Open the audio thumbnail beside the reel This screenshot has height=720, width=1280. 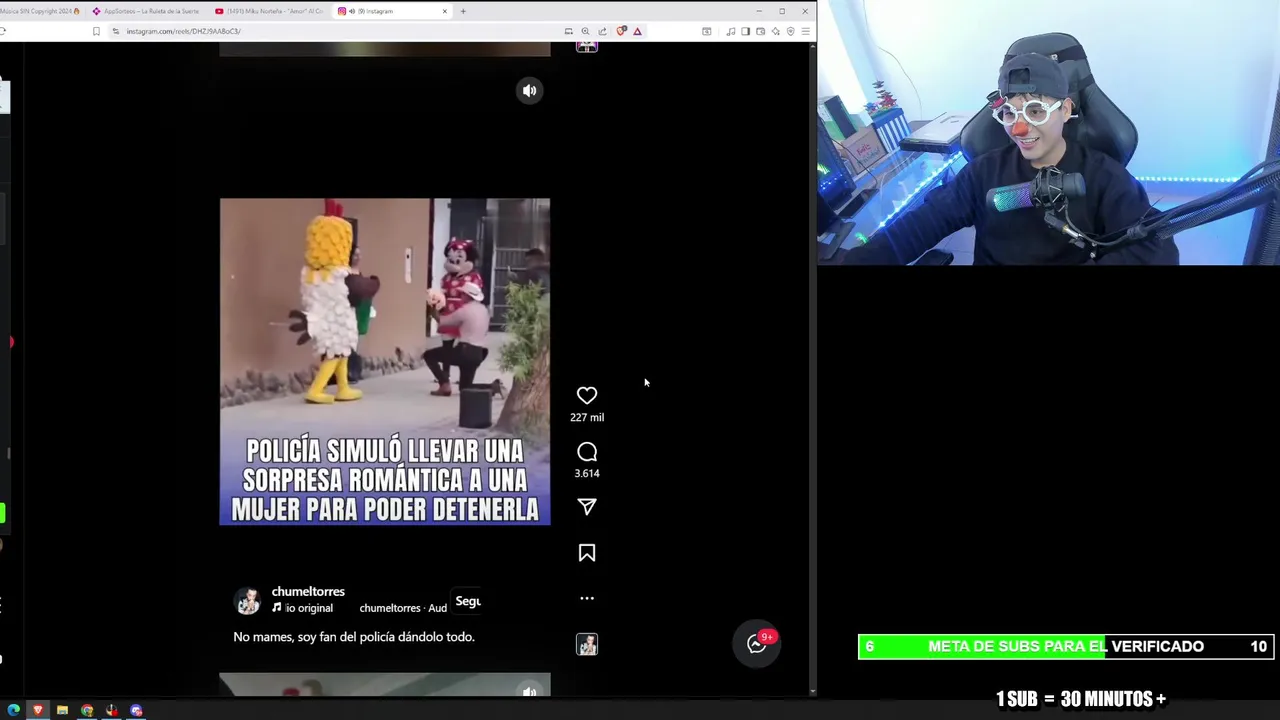pyautogui.click(x=587, y=645)
